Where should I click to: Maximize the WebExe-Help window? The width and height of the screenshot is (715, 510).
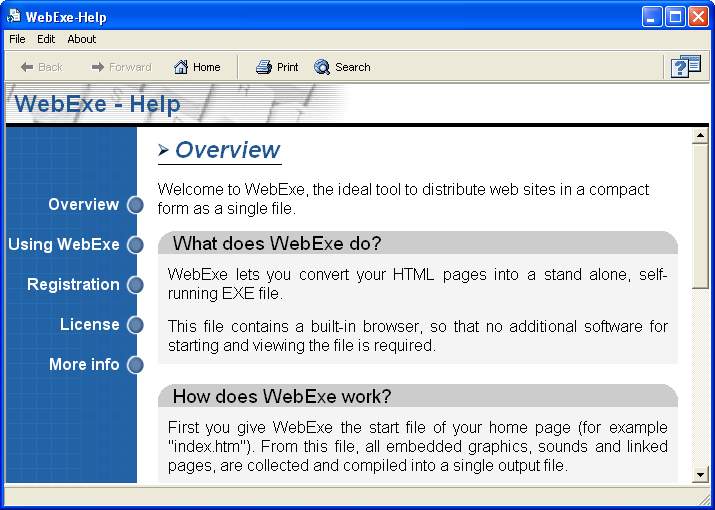pyautogui.click(x=675, y=17)
